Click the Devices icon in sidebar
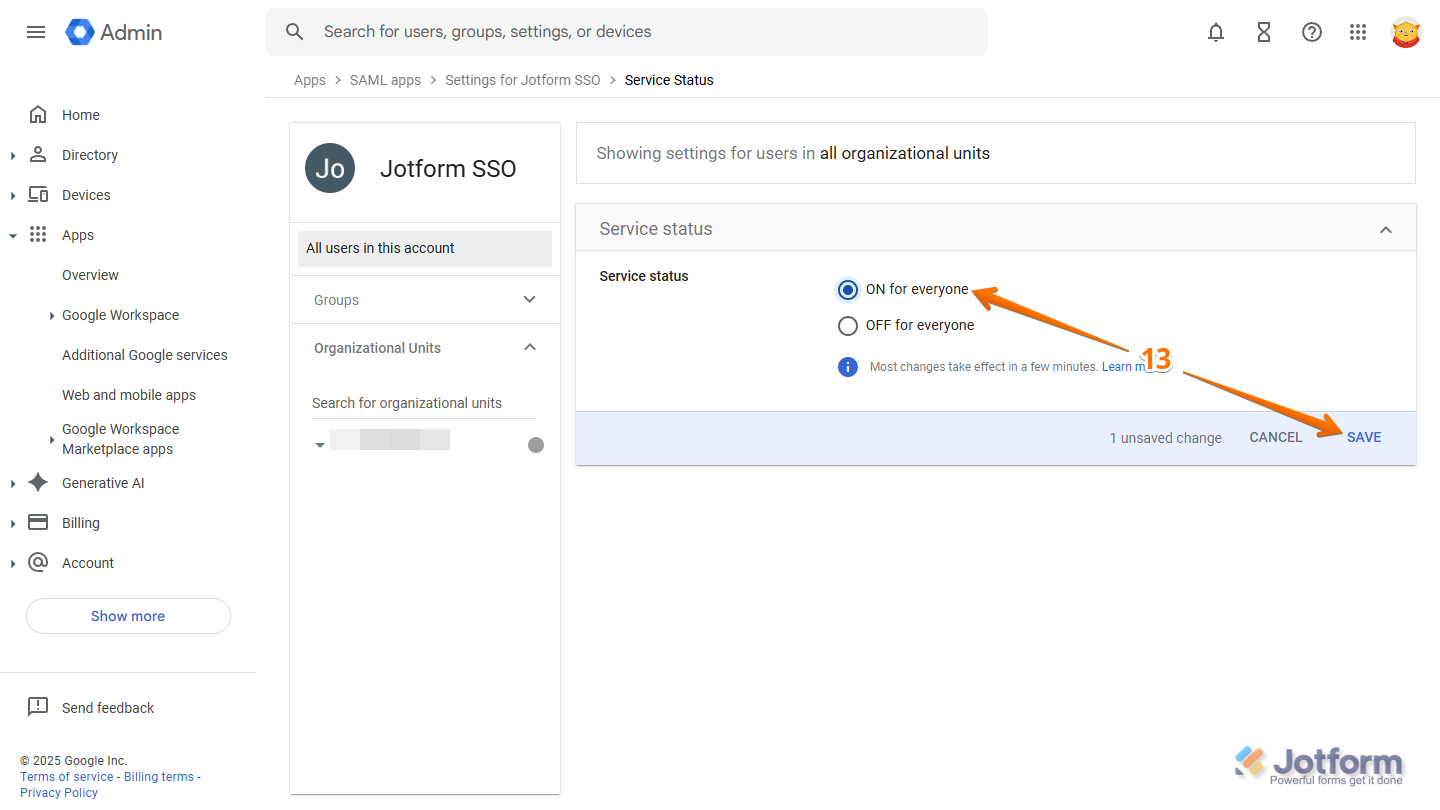The image size is (1440, 810). (x=38, y=194)
